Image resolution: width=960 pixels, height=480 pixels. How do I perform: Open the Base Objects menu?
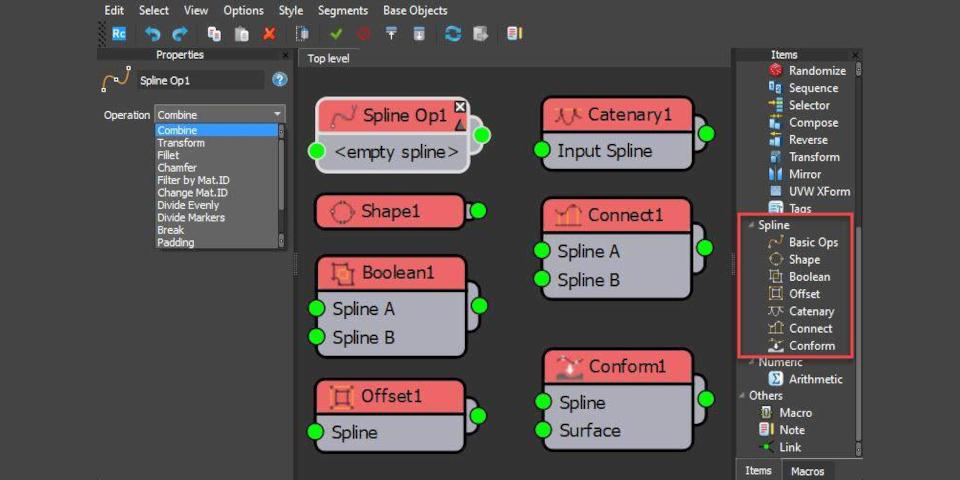(x=415, y=10)
